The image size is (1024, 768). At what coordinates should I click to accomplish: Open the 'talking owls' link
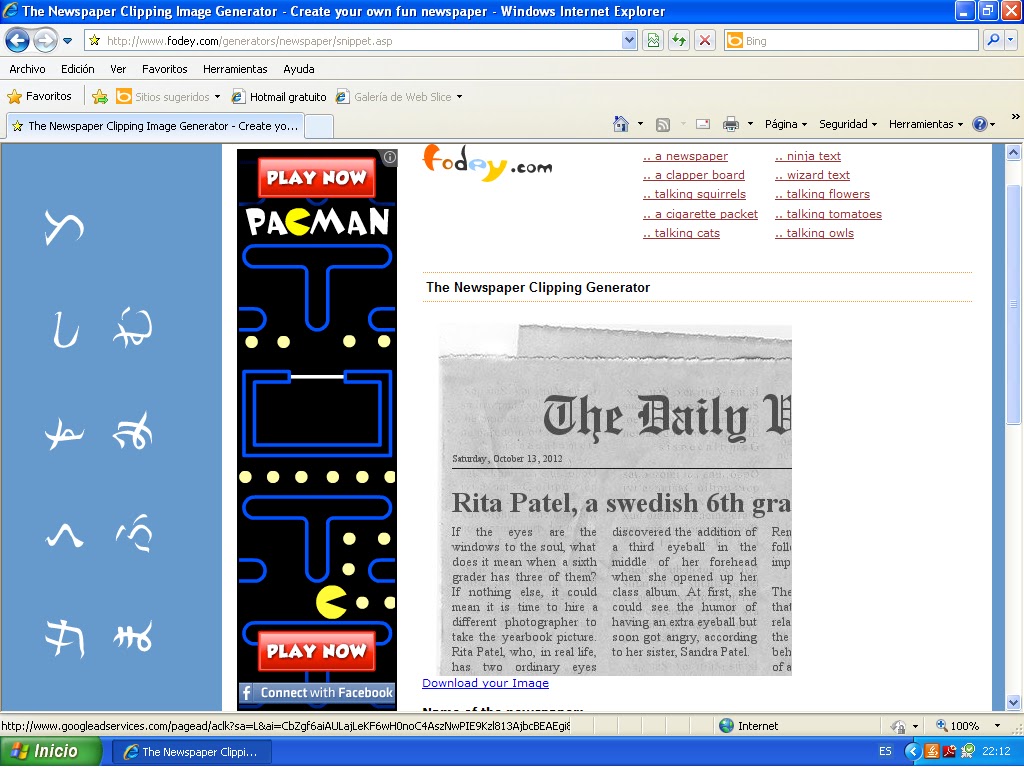pyautogui.click(x=814, y=232)
